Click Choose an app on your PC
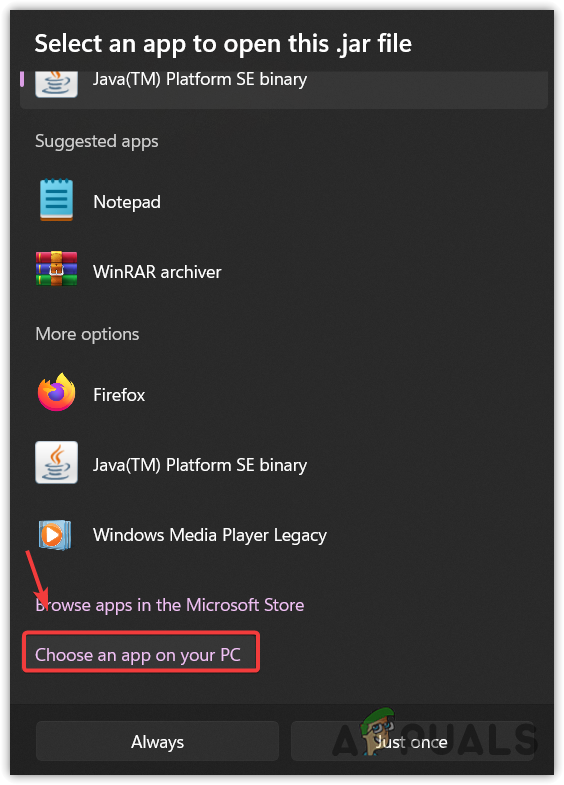 click(138, 655)
